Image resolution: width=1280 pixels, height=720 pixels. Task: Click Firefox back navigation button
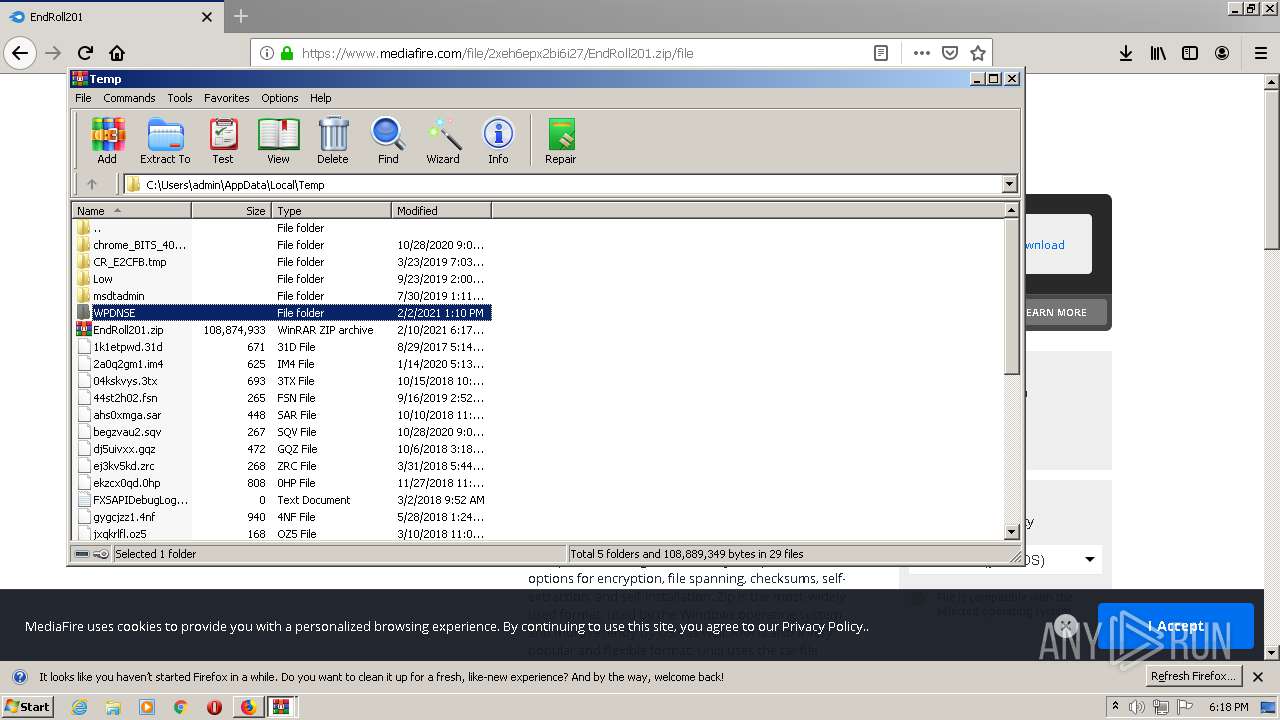pyautogui.click(x=20, y=53)
